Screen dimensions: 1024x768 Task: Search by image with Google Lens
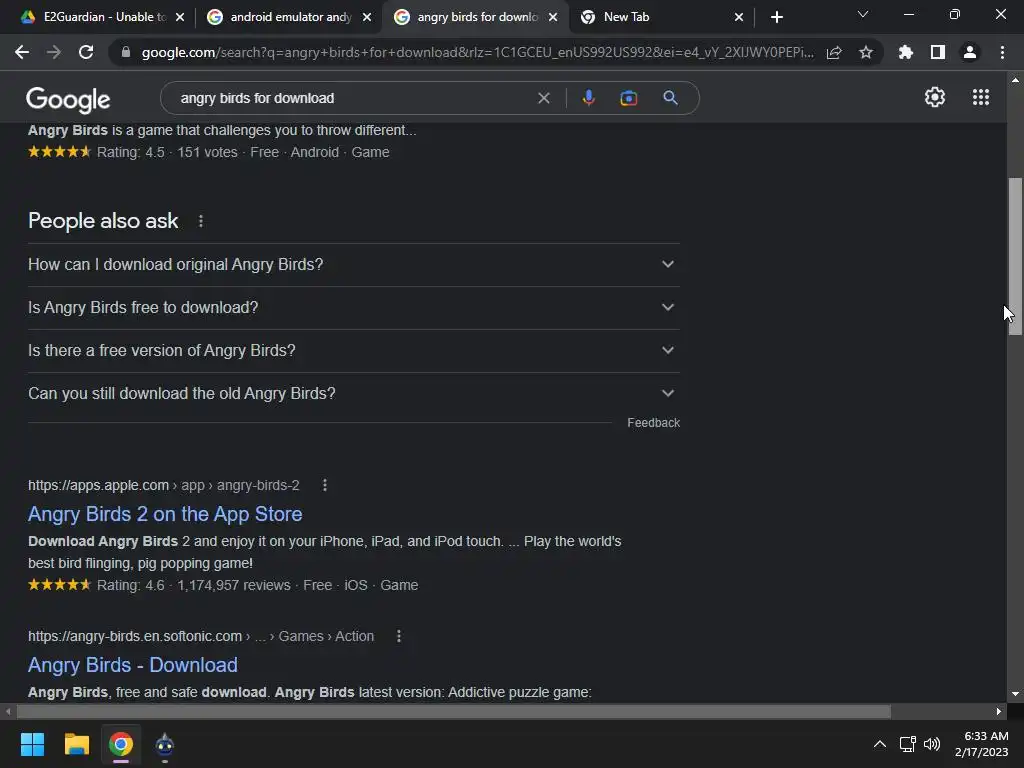pos(628,98)
